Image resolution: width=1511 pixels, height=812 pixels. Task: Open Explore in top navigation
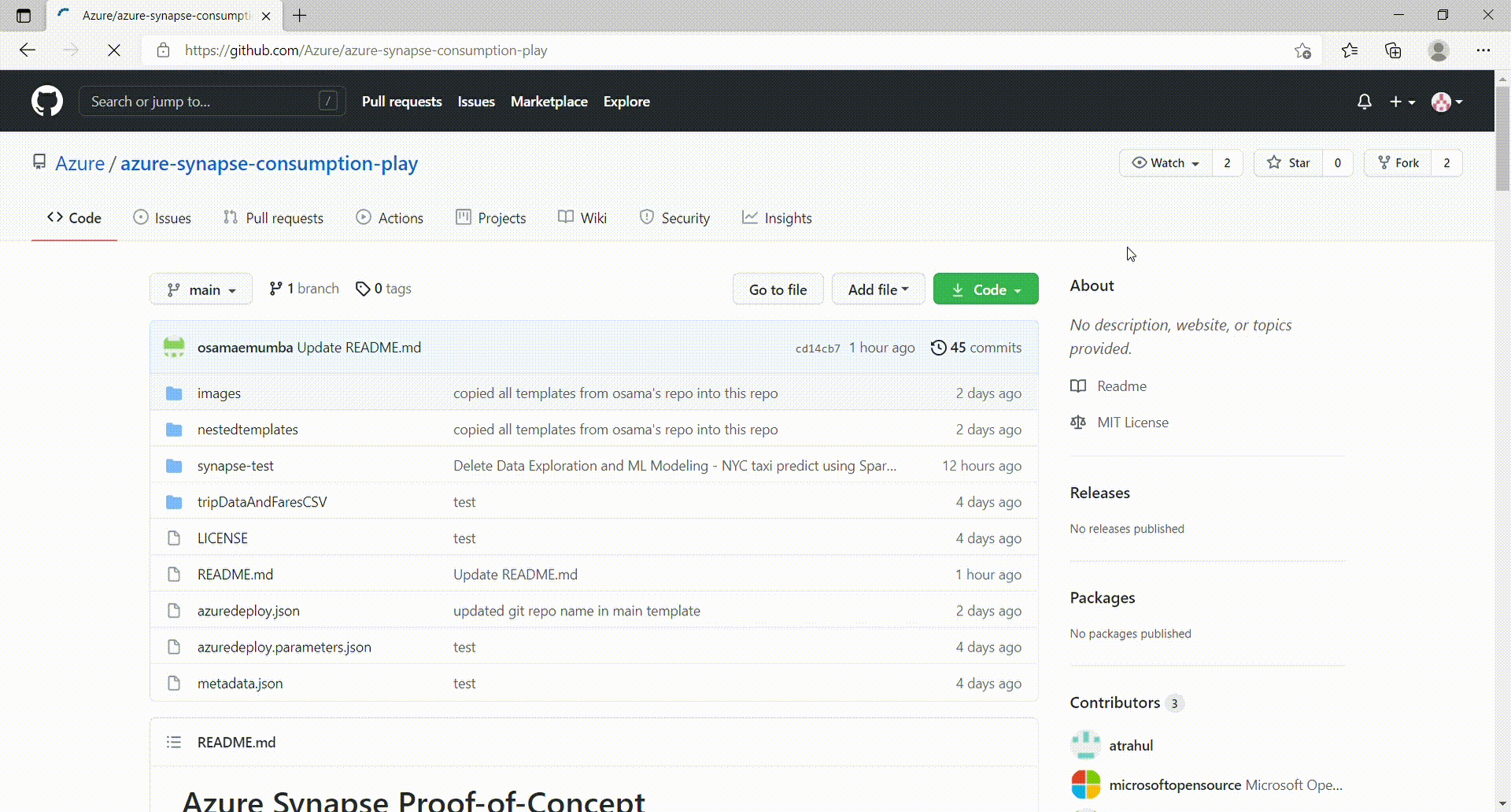pyautogui.click(x=626, y=101)
